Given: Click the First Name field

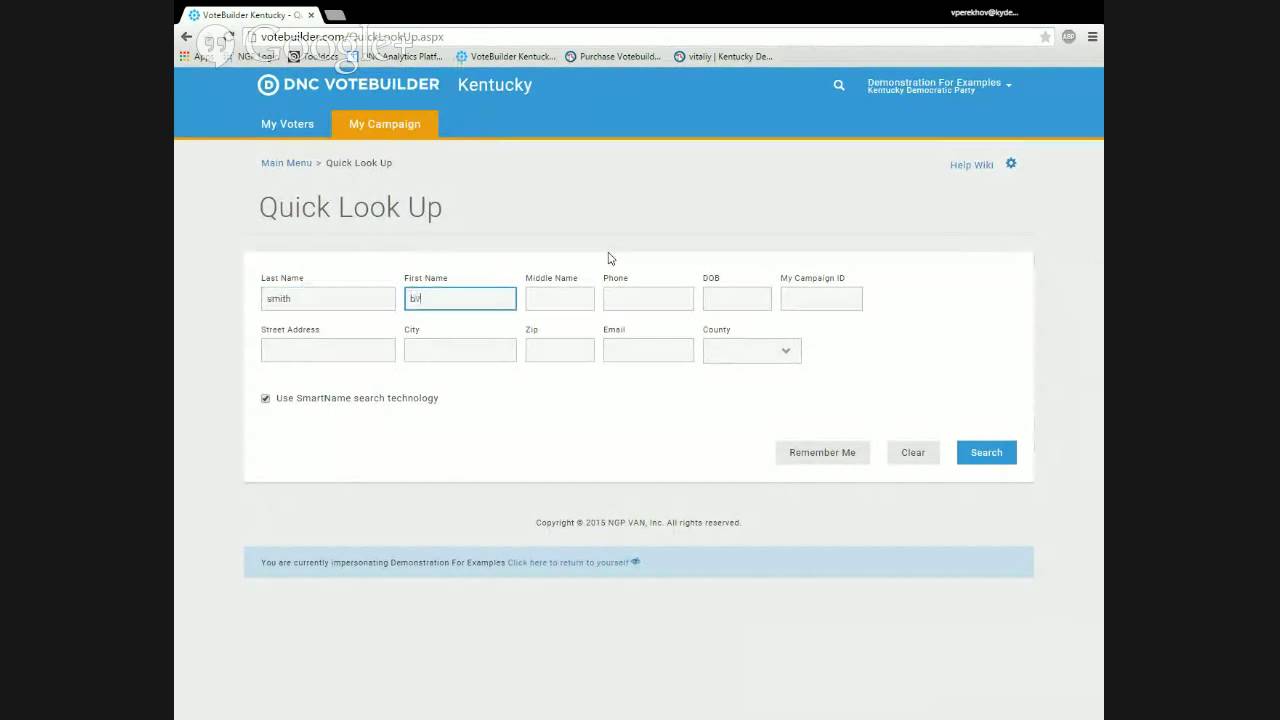Looking at the screenshot, I should coord(460,298).
